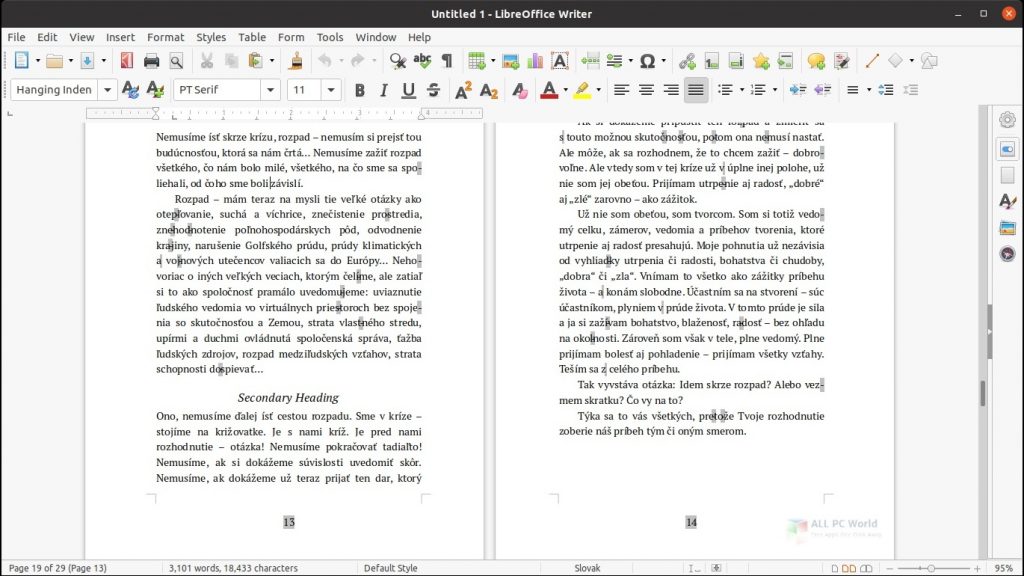Insert a special character with the Omega icon
The height and width of the screenshot is (576, 1024).
click(x=647, y=61)
